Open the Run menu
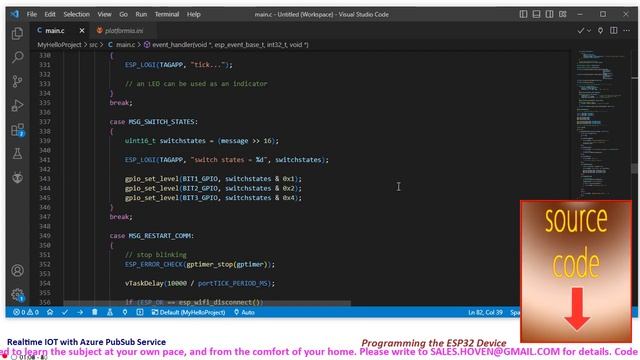This screenshot has width=640, height=360. [x=141, y=14]
